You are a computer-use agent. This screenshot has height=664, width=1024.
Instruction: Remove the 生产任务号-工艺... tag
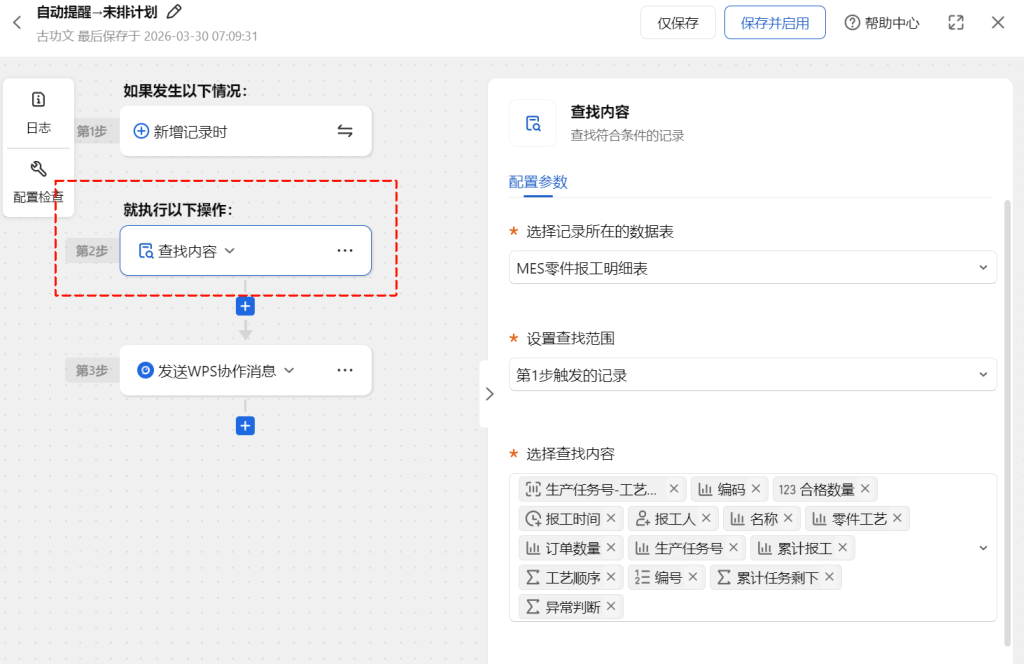[674, 488]
